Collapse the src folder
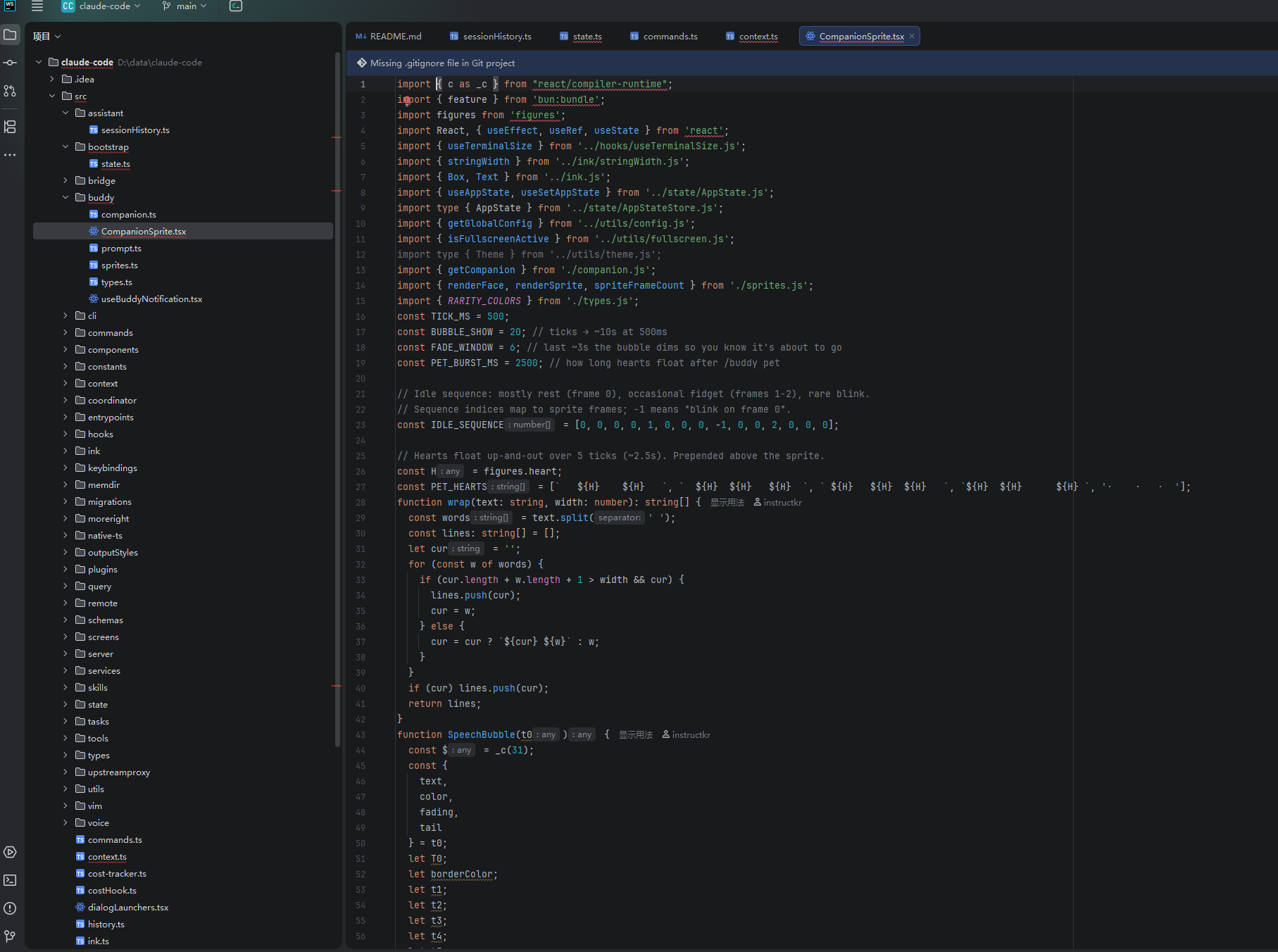 [52, 96]
